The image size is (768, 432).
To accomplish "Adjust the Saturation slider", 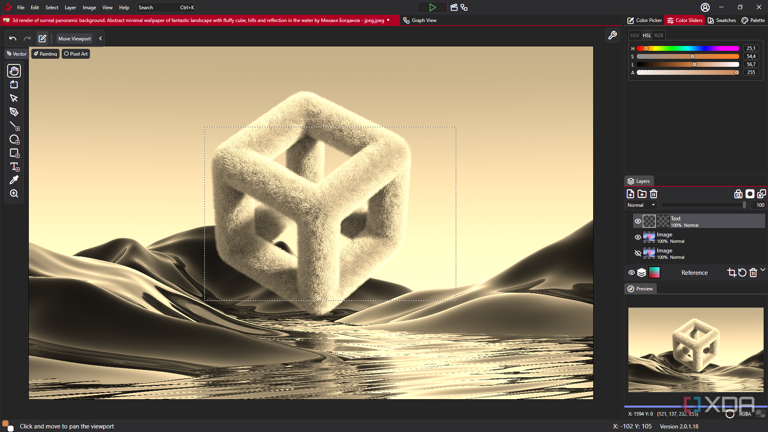I will tap(688, 56).
